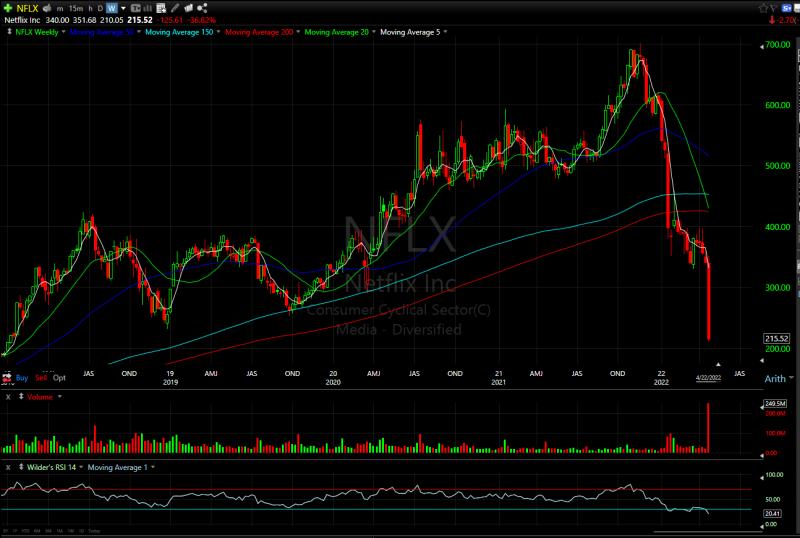Click the Netflix Inc company name
The height and width of the screenshot is (538, 800).
[x=22, y=20]
